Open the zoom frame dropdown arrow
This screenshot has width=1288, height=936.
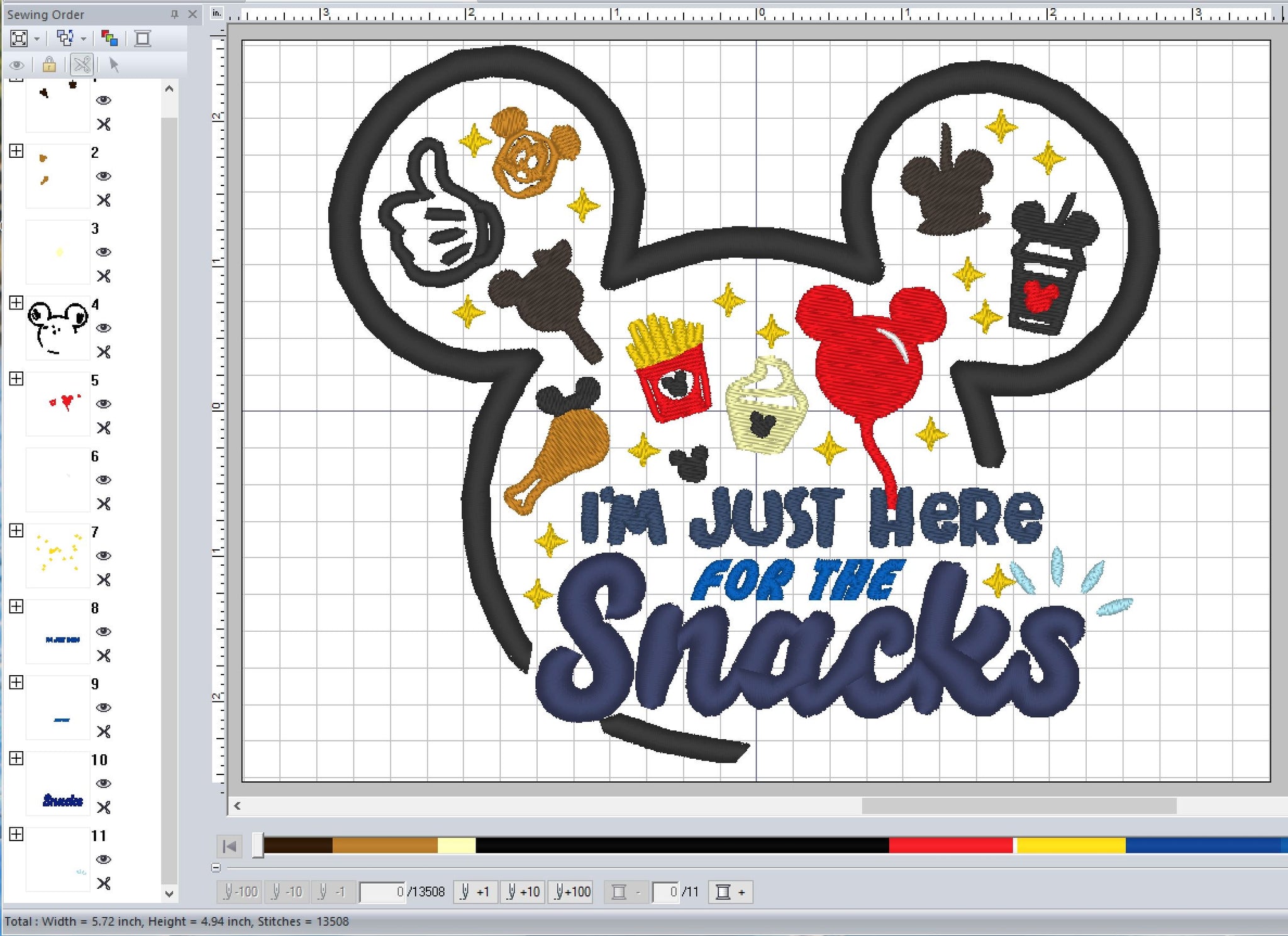[36, 40]
